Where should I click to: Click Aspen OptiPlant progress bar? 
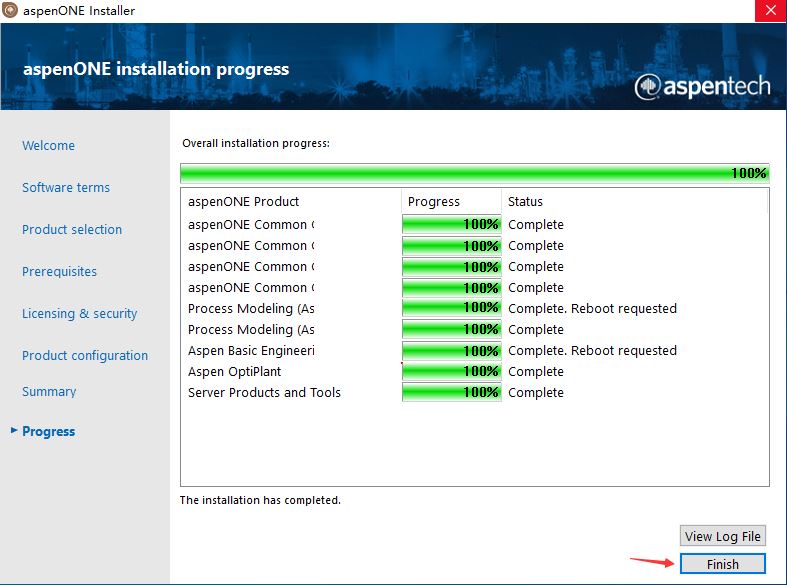(x=451, y=372)
